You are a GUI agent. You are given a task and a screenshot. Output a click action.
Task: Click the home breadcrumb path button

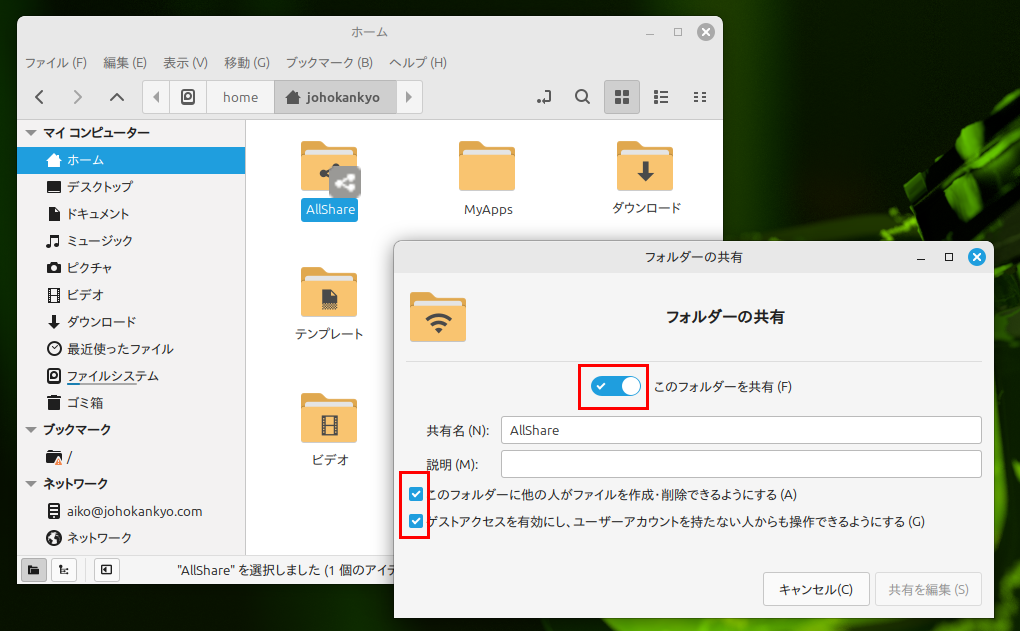(240, 97)
